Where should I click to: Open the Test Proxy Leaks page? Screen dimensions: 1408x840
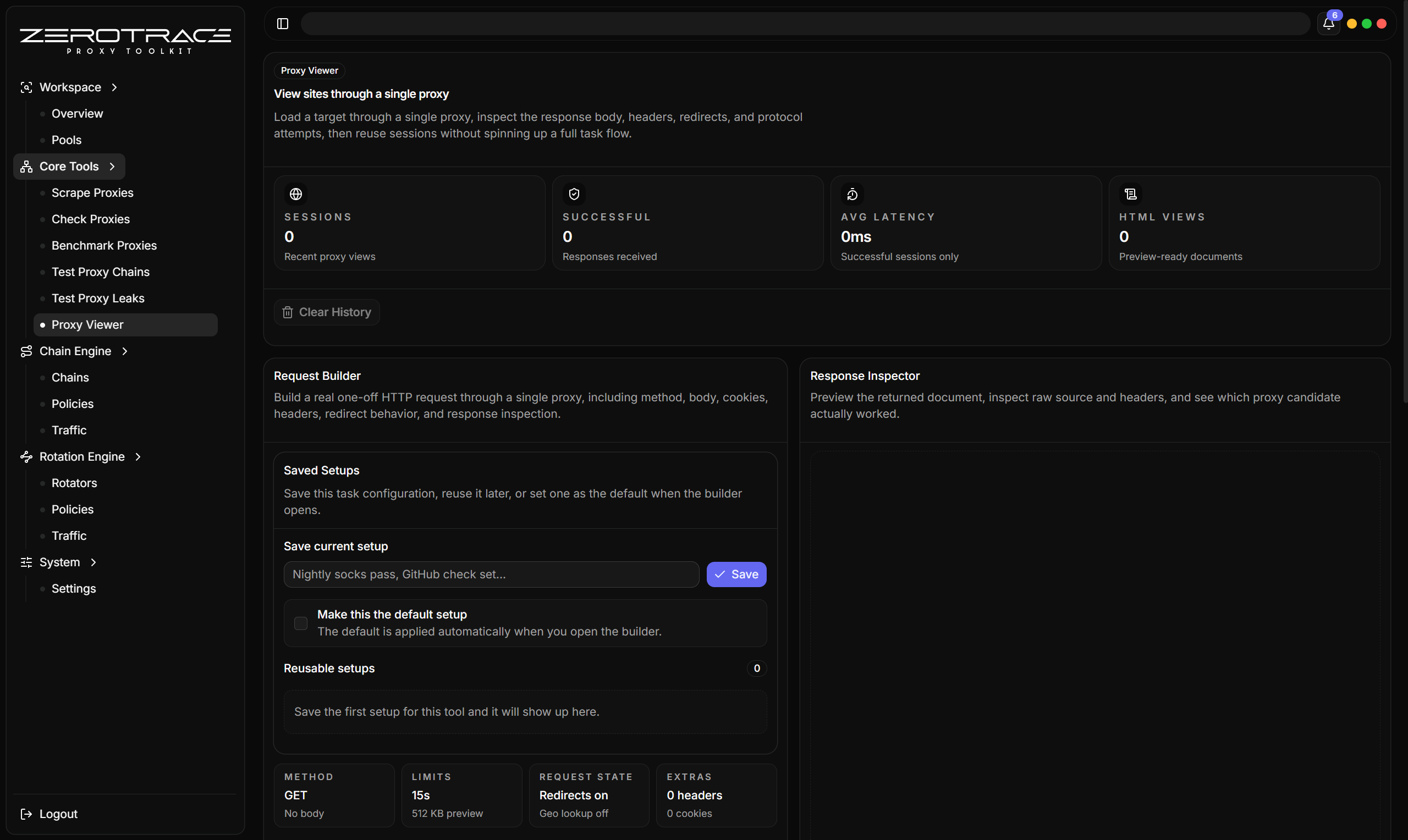97,299
